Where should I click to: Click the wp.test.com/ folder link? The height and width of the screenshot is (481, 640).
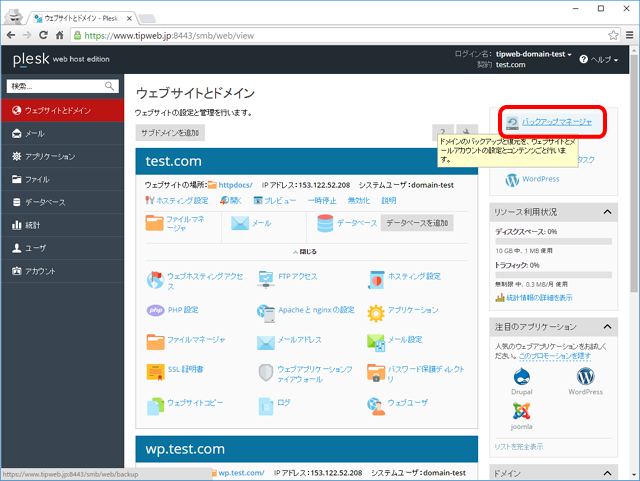tap(241, 473)
